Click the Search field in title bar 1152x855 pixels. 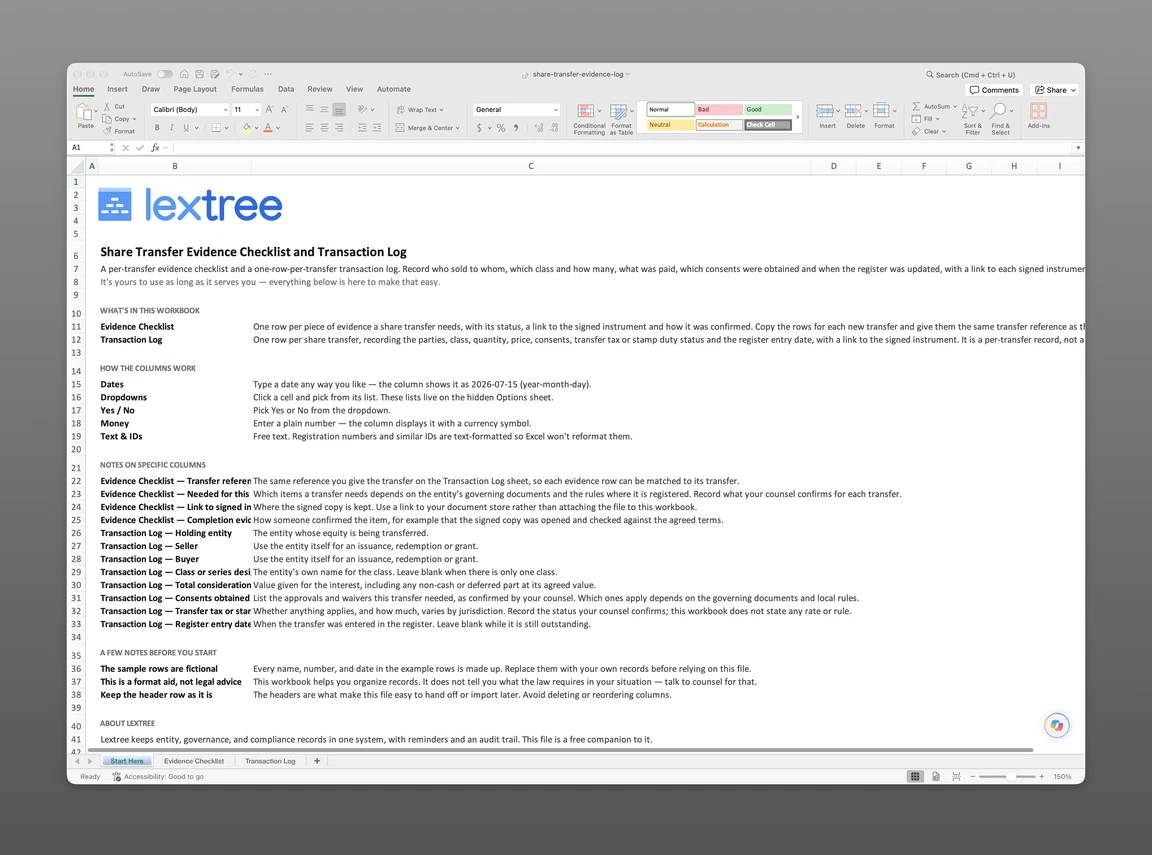pyautogui.click(x=970, y=74)
